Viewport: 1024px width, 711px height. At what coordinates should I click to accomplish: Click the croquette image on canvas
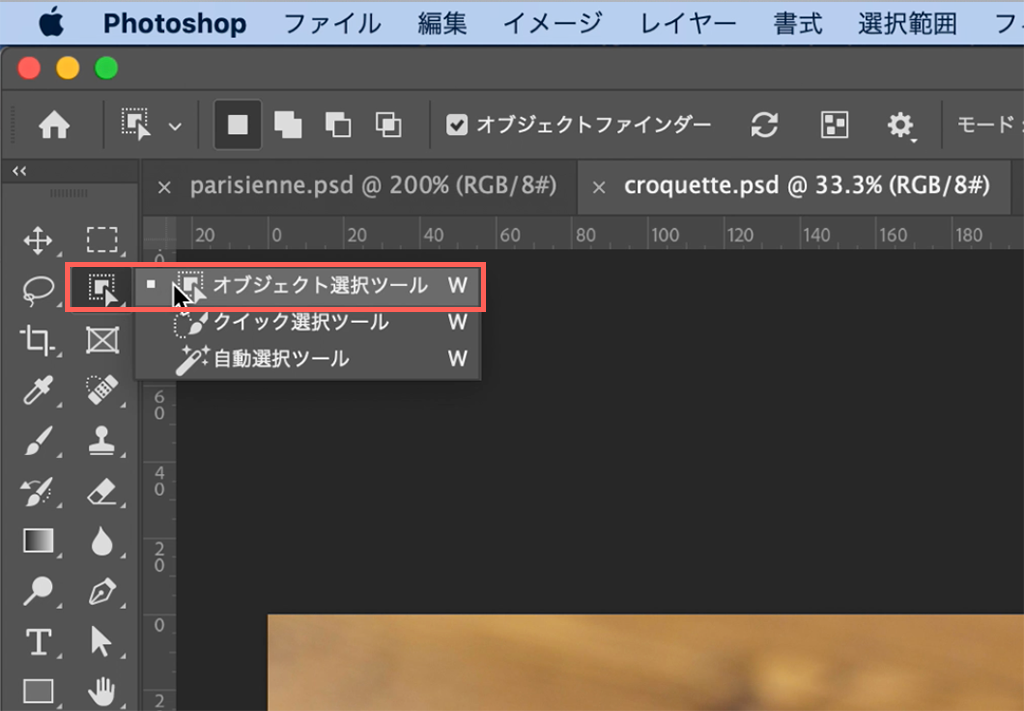(645, 662)
